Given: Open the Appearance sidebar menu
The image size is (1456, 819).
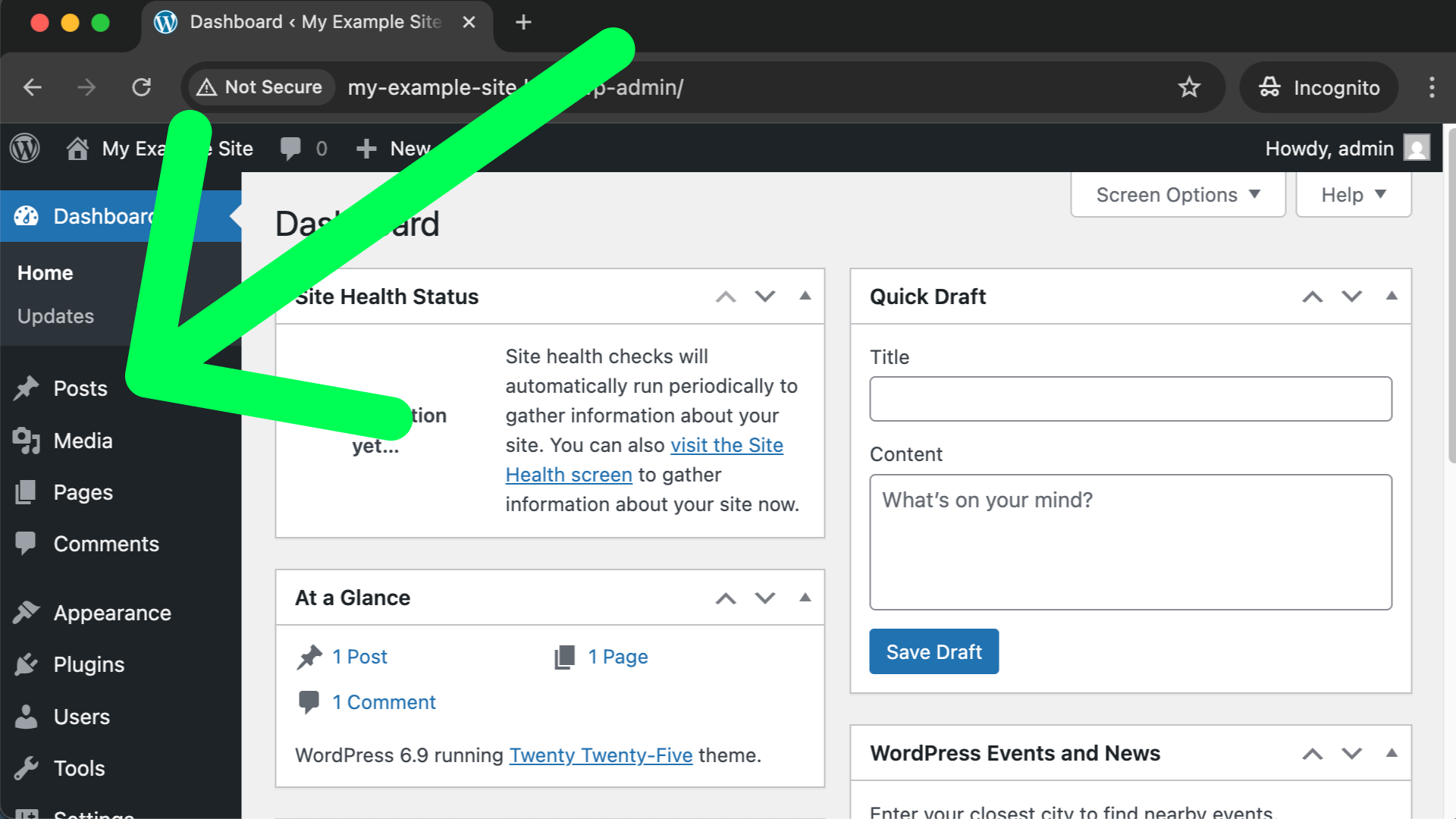Looking at the screenshot, I should pyautogui.click(x=111, y=613).
